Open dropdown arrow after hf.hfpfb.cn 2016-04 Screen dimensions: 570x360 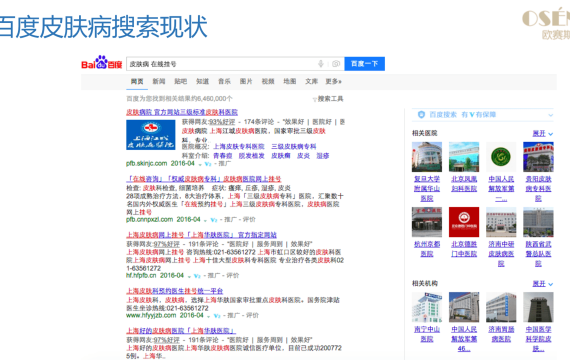(x=189, y=276)
